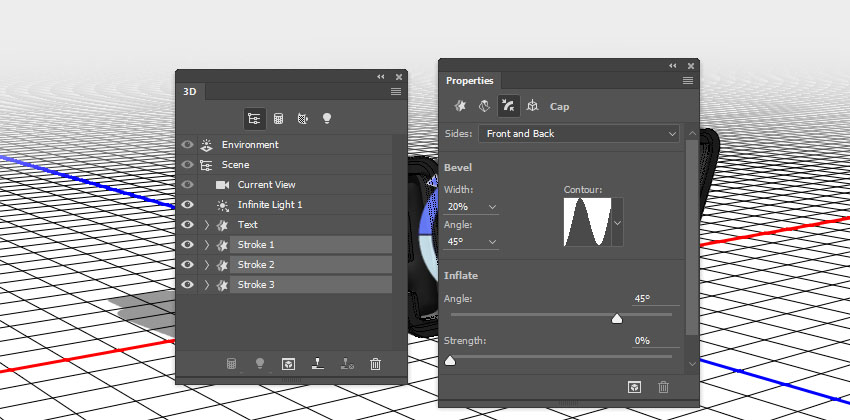Click the Stroke 3 mesh icon
850x420 pixels.
click(222, 285)
